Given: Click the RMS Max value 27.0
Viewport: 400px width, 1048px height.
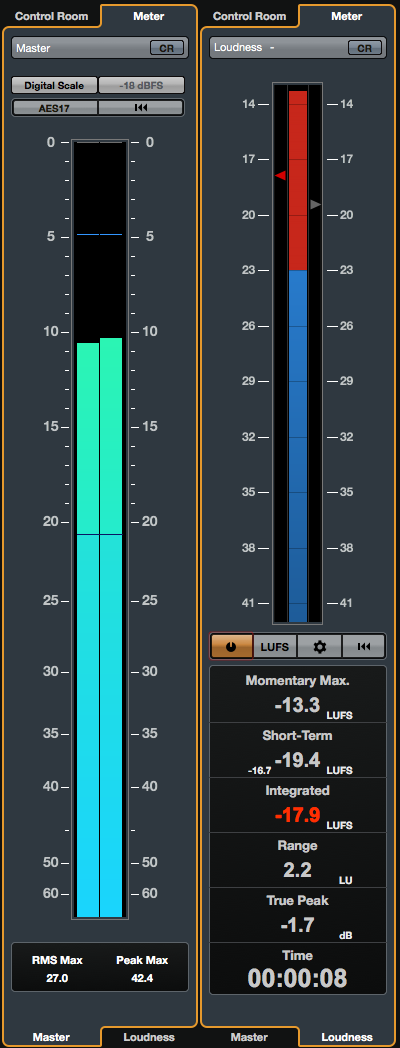Looking at the screenshot, I should [58, 978].
